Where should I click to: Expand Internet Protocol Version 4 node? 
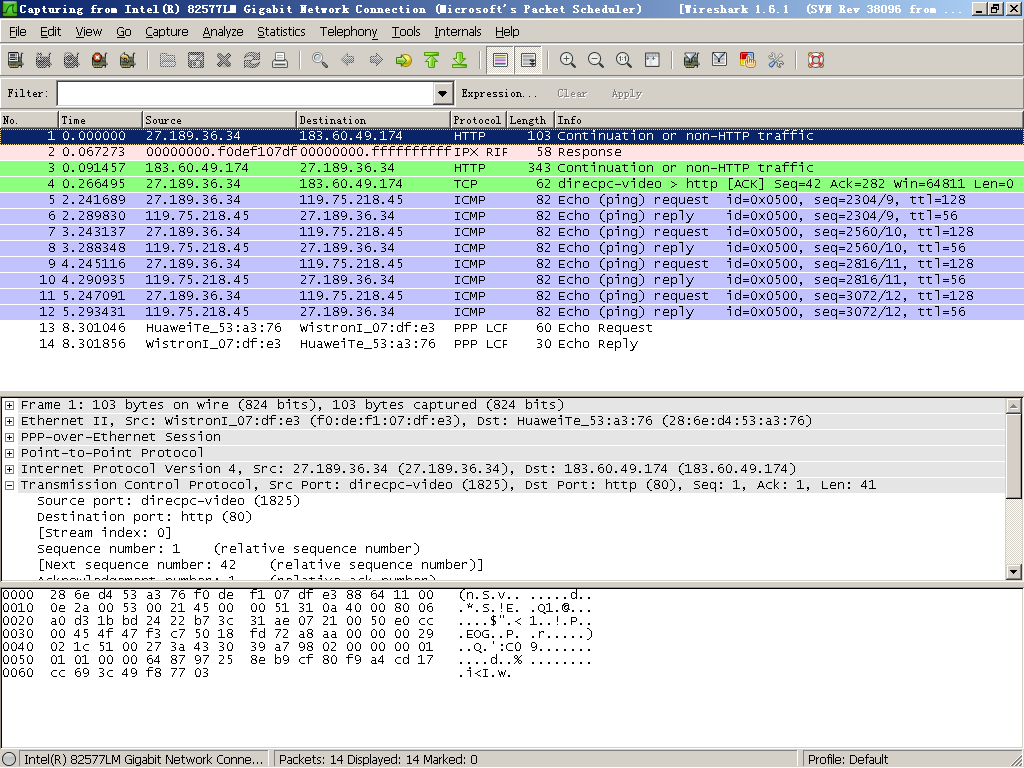tap(10, 469)
